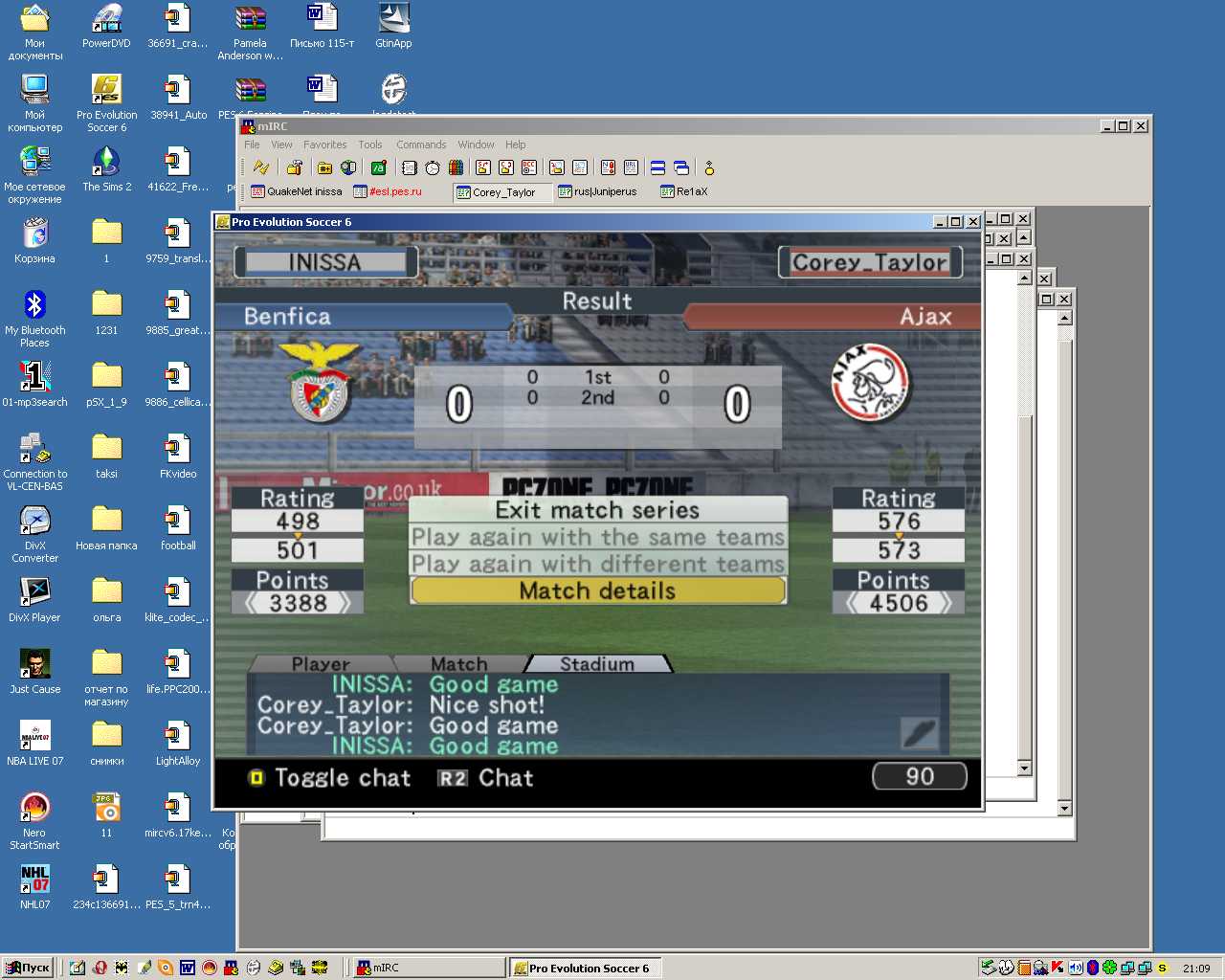The width and height of the screenshot is (1225, 980).
Task: Switch to rus|Juniperus query window
Action: (x=598, y=191)
